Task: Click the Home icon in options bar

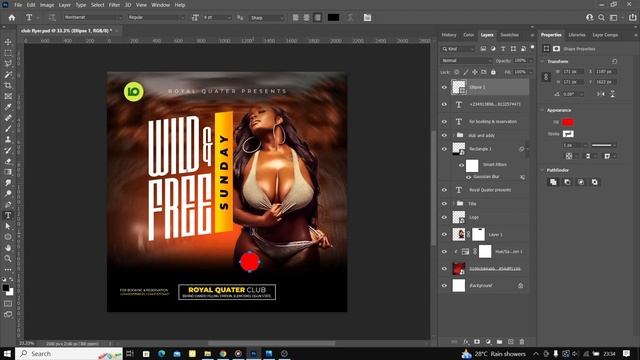Action: click(12, 18)
